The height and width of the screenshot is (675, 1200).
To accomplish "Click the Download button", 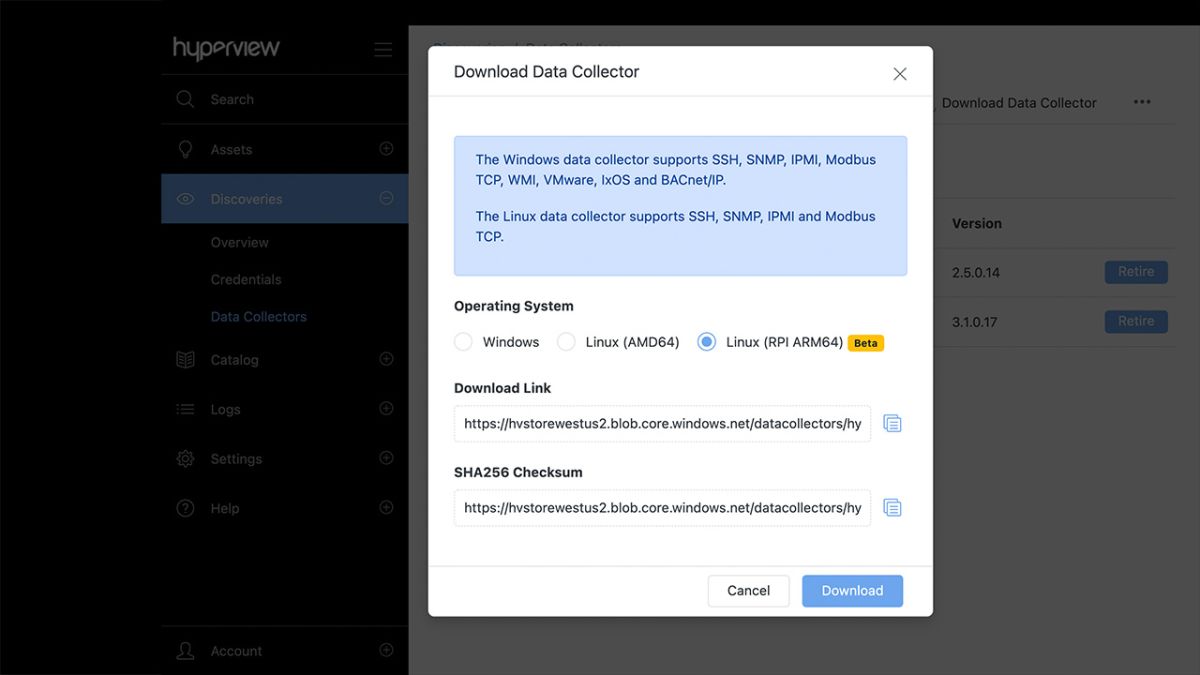I will click(852, 590).
